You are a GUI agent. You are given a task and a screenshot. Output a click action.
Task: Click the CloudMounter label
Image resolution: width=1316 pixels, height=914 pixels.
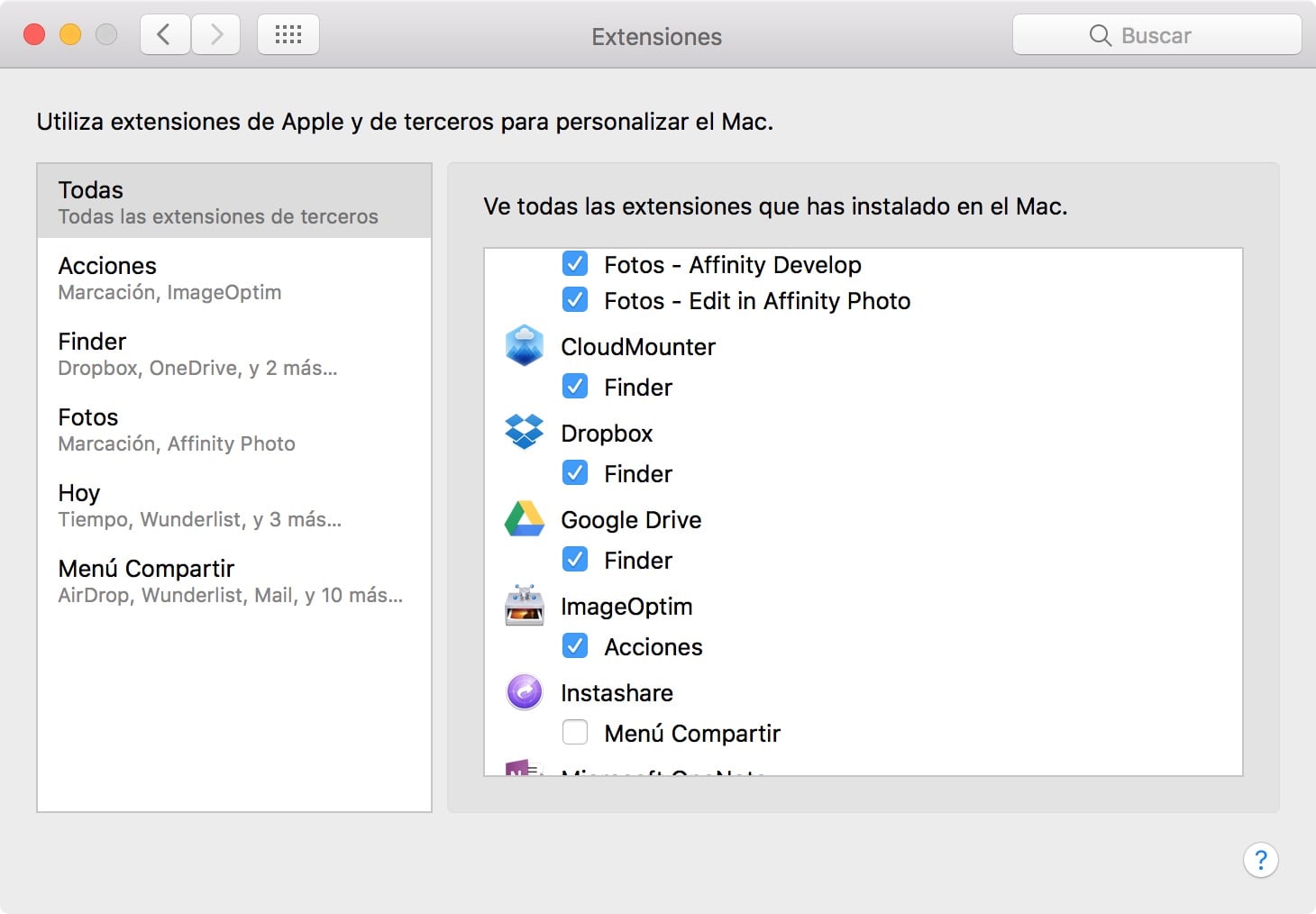(x=638, y=347)
